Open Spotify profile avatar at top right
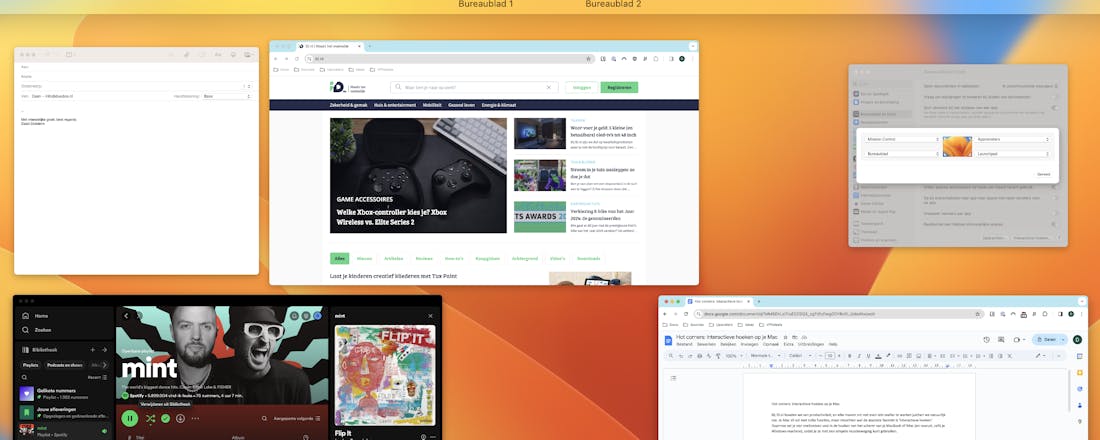Image resolution: width=1100 pixels, height=440 pixels. click(318, 316)
